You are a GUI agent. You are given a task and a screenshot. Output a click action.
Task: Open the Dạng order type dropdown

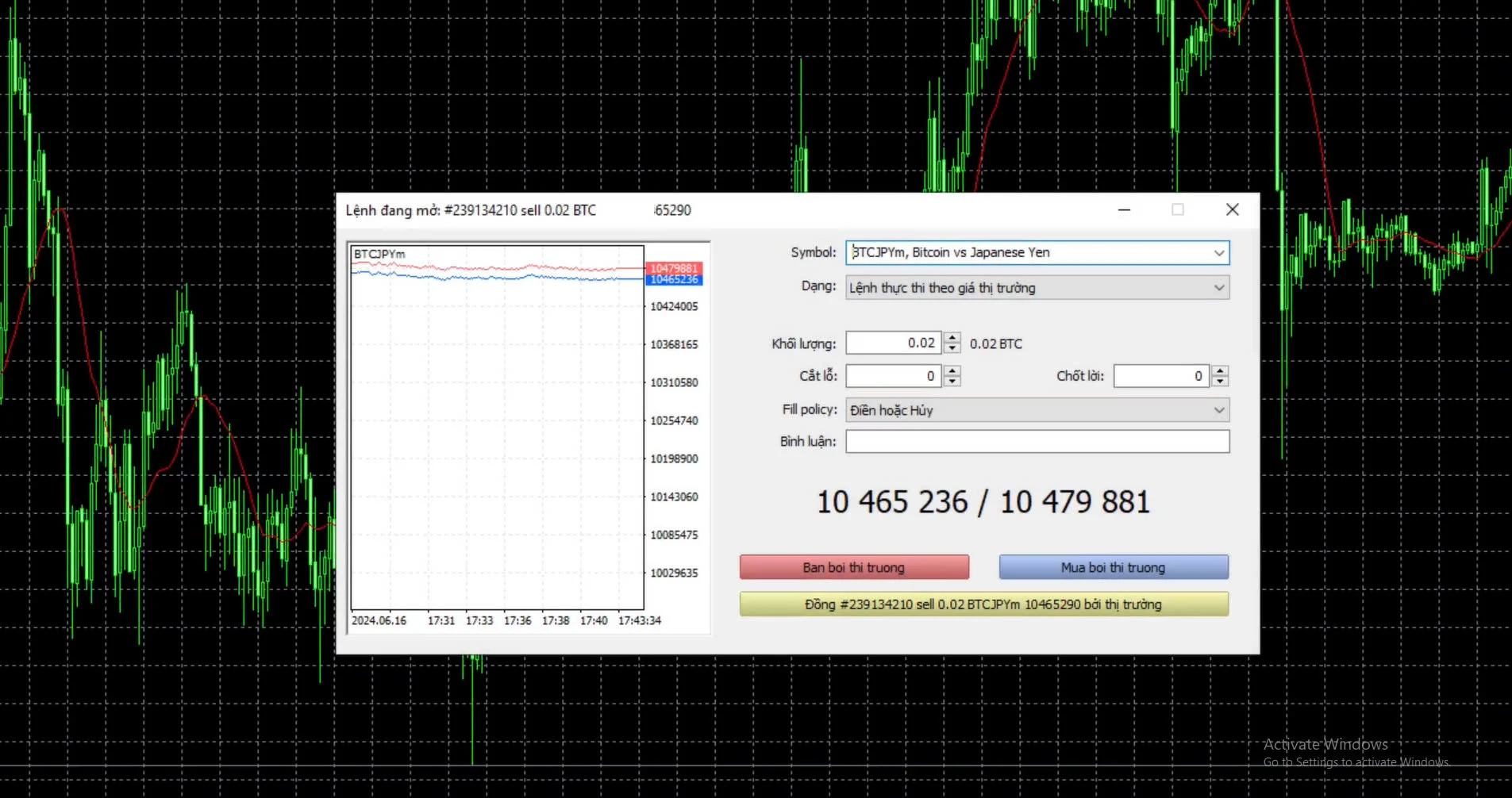(1037, 287)
